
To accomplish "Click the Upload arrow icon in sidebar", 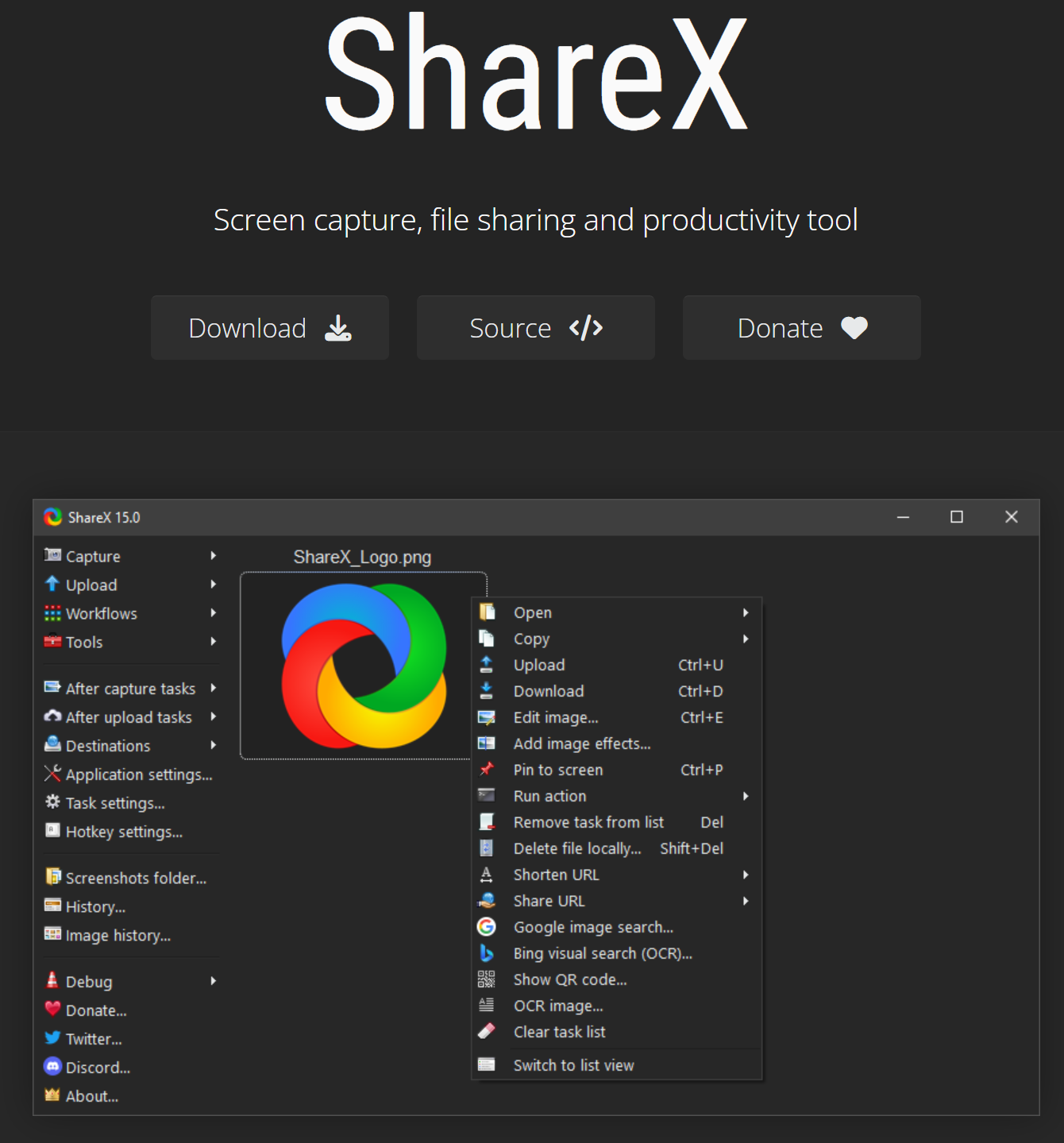I will tap(52, 584).
